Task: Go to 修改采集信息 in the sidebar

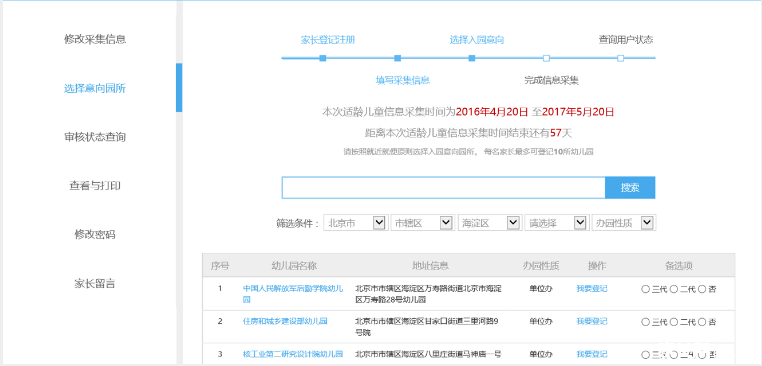Action: [95, 39]
